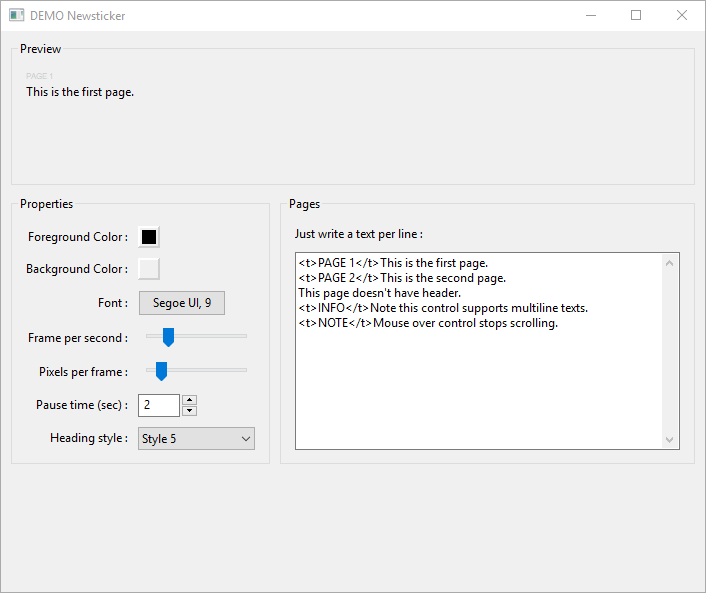Click the preview text "This is the first page."
This screenshot has width=706, height=593.
pyautogui.click(x=80, y=92)
